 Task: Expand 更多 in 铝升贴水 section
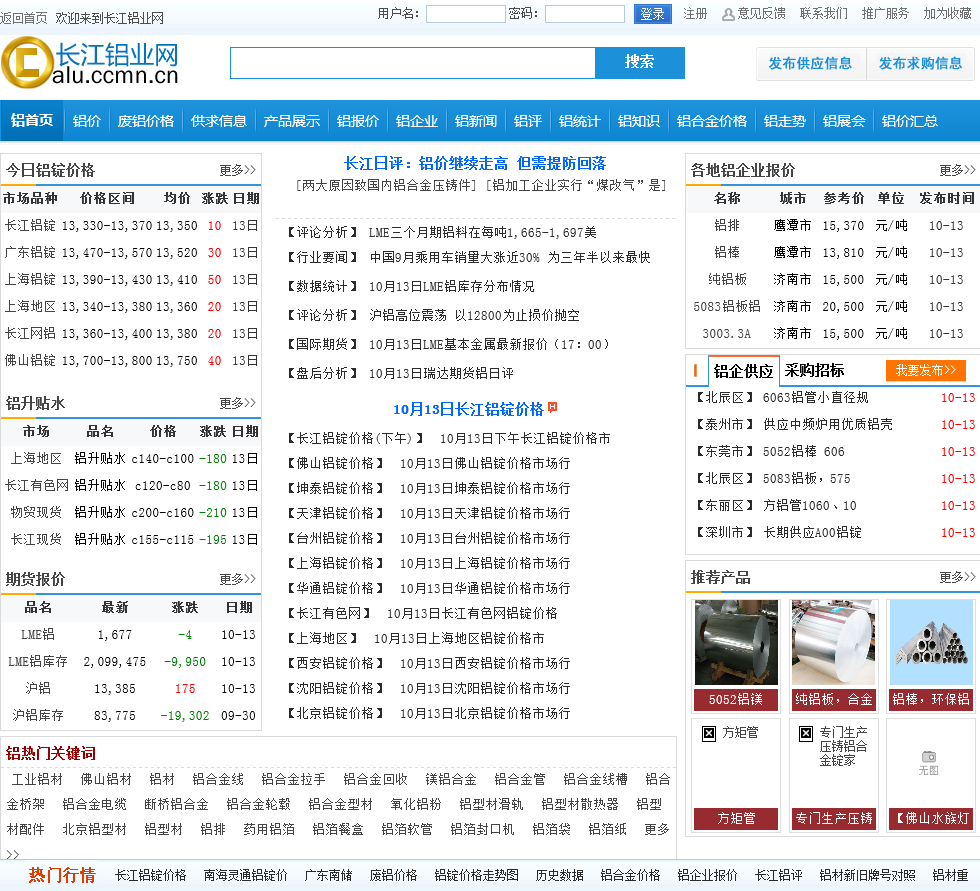[x=237, y=403]
